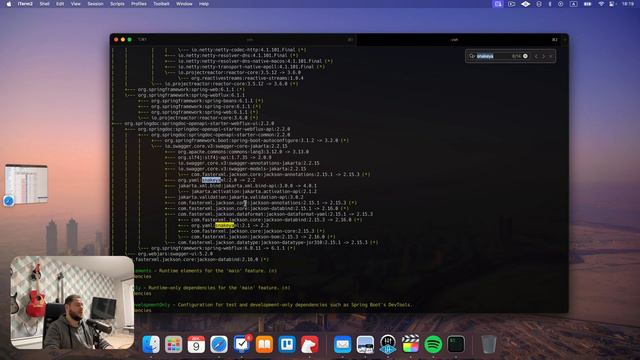Open the Scripts menu

point(117,4)
